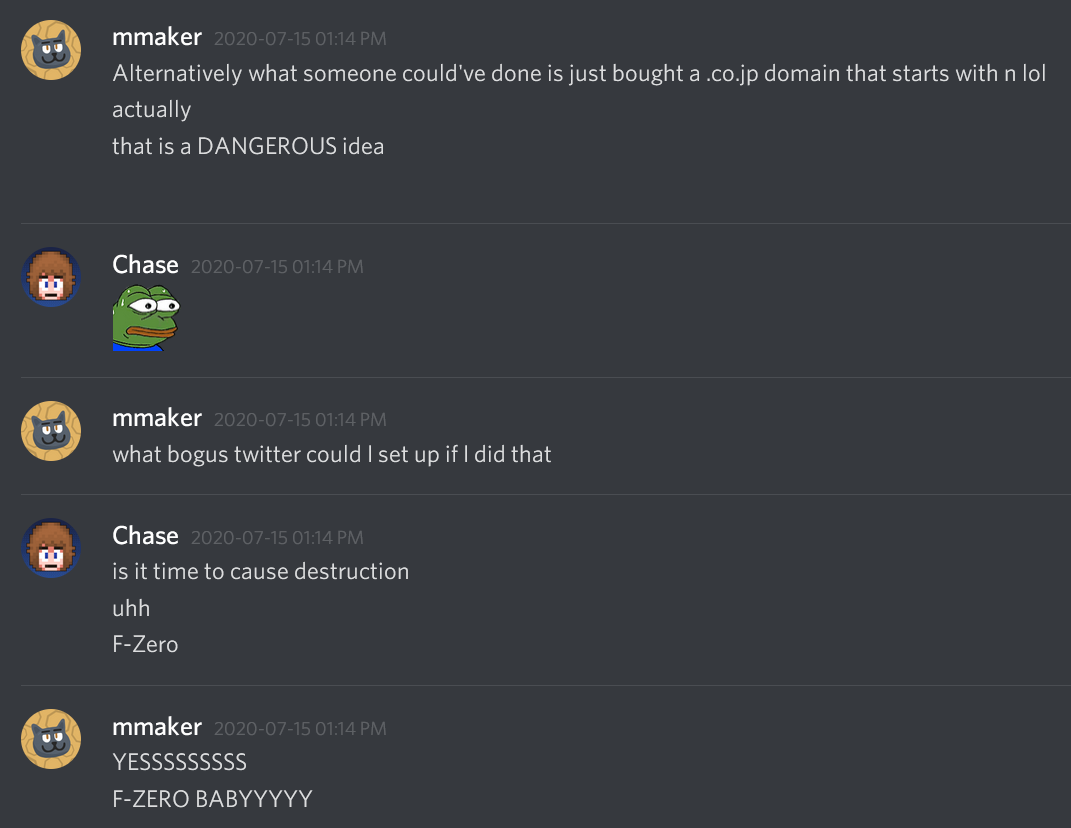Image resolution: width=1071 pixels, height=828 pixels.
Task: Open mmaker's avatar beside the YESSSSSSSSS message
Action: (51, 739)
